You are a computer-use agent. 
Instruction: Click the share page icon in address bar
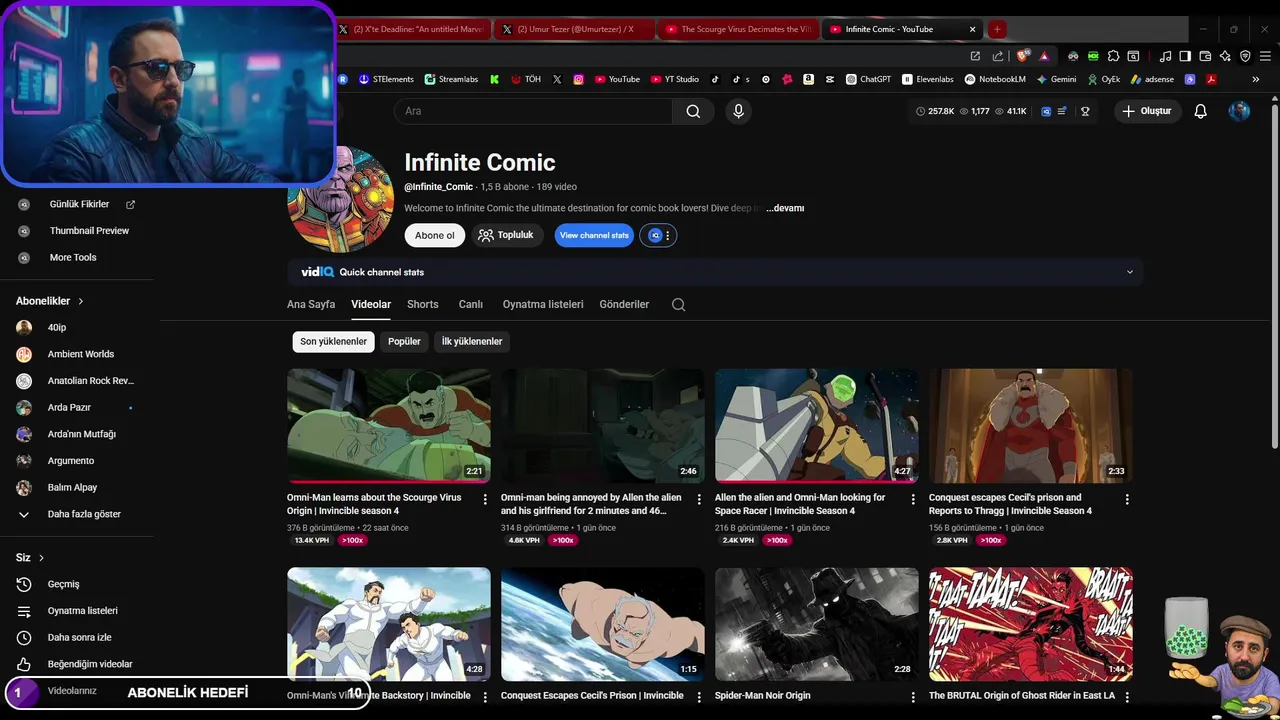[x=998, y=56]
